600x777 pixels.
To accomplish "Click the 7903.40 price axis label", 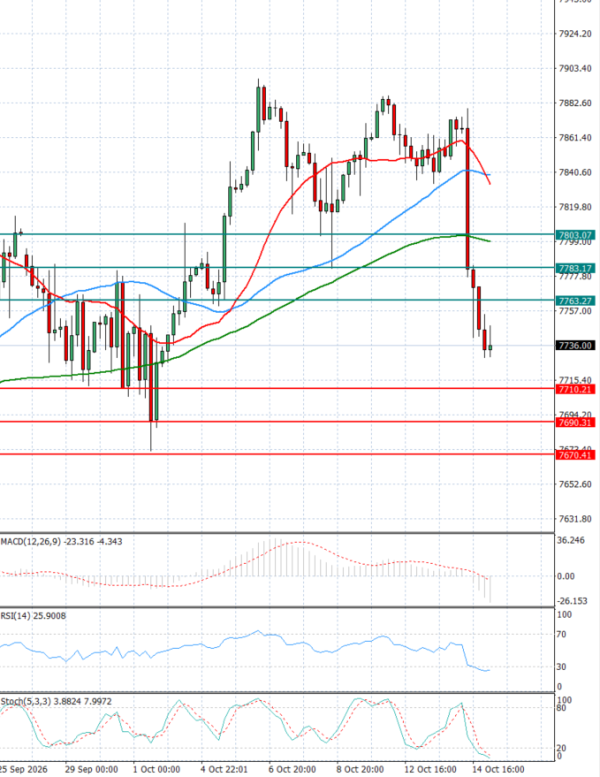I will [x=575, y=68].
